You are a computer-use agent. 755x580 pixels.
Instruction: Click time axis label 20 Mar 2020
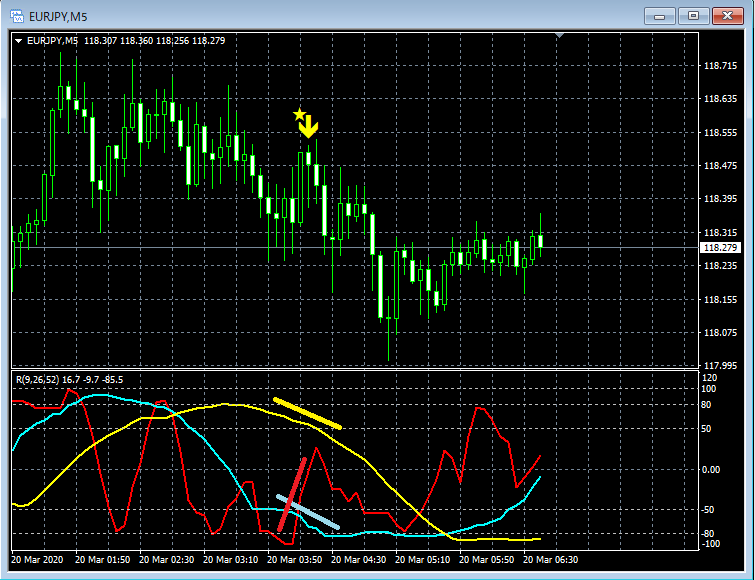click(x=37, y=560)
